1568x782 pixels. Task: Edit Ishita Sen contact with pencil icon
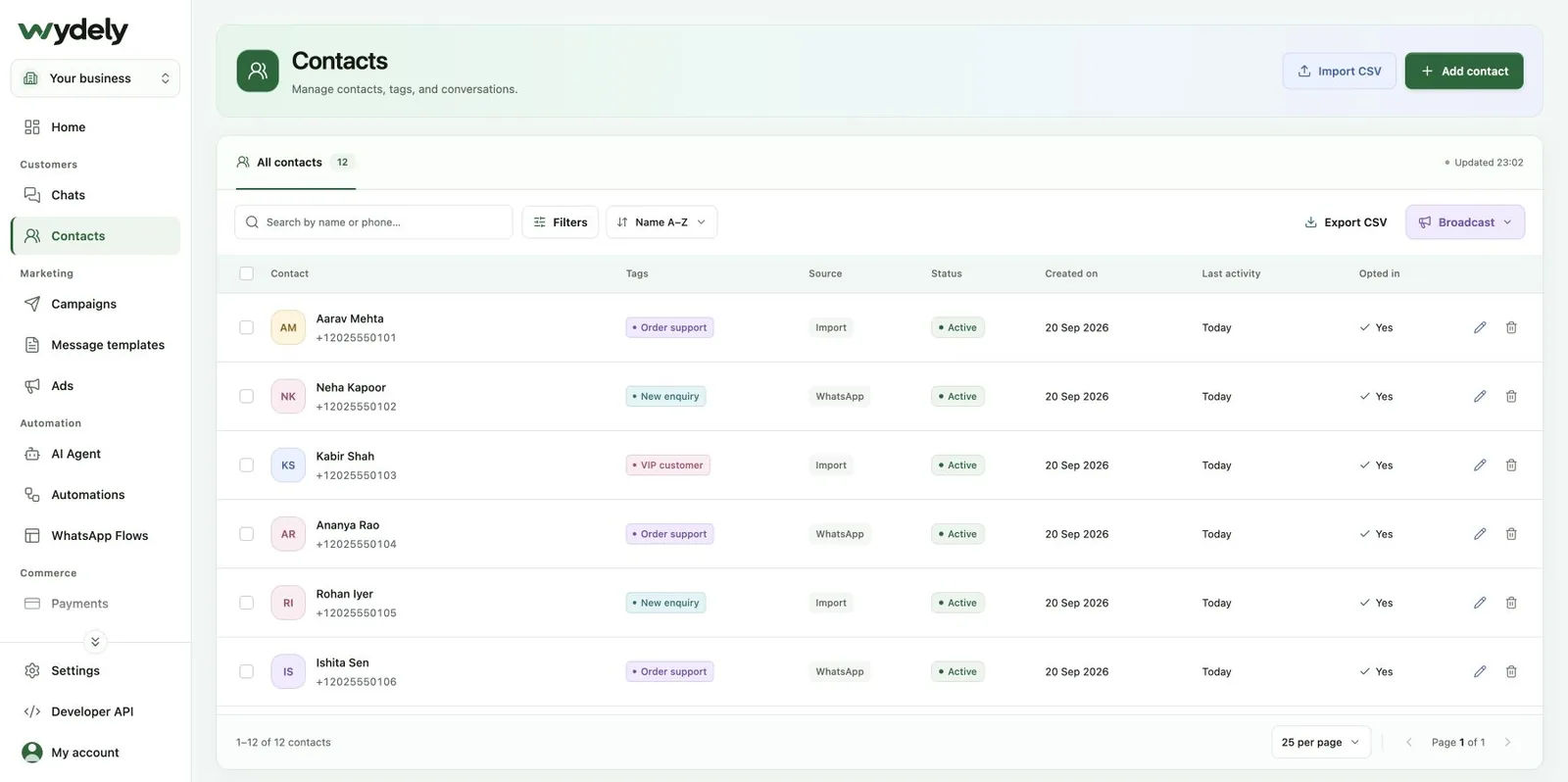[1480, 671]
